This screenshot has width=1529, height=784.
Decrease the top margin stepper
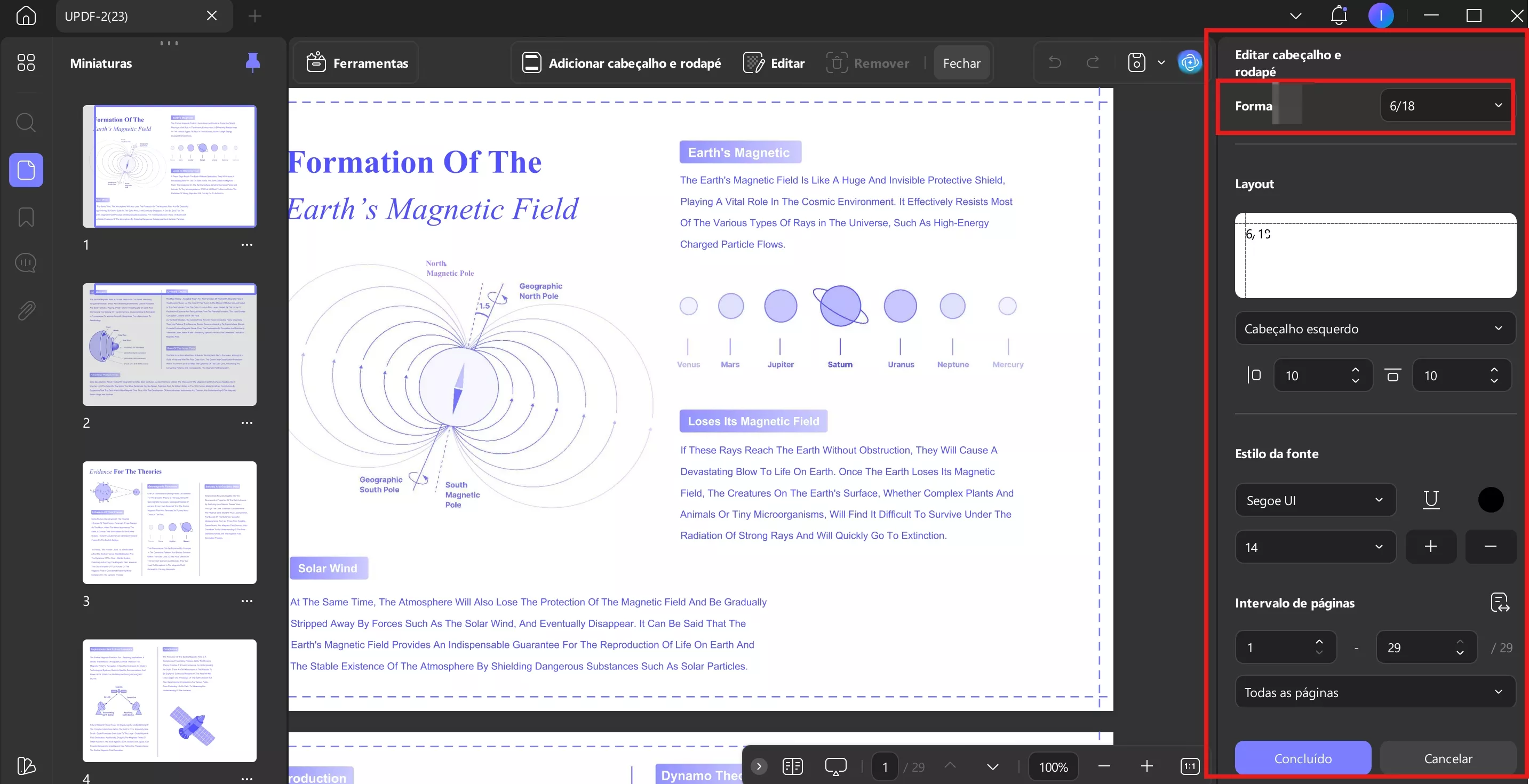coord(1494,381)
